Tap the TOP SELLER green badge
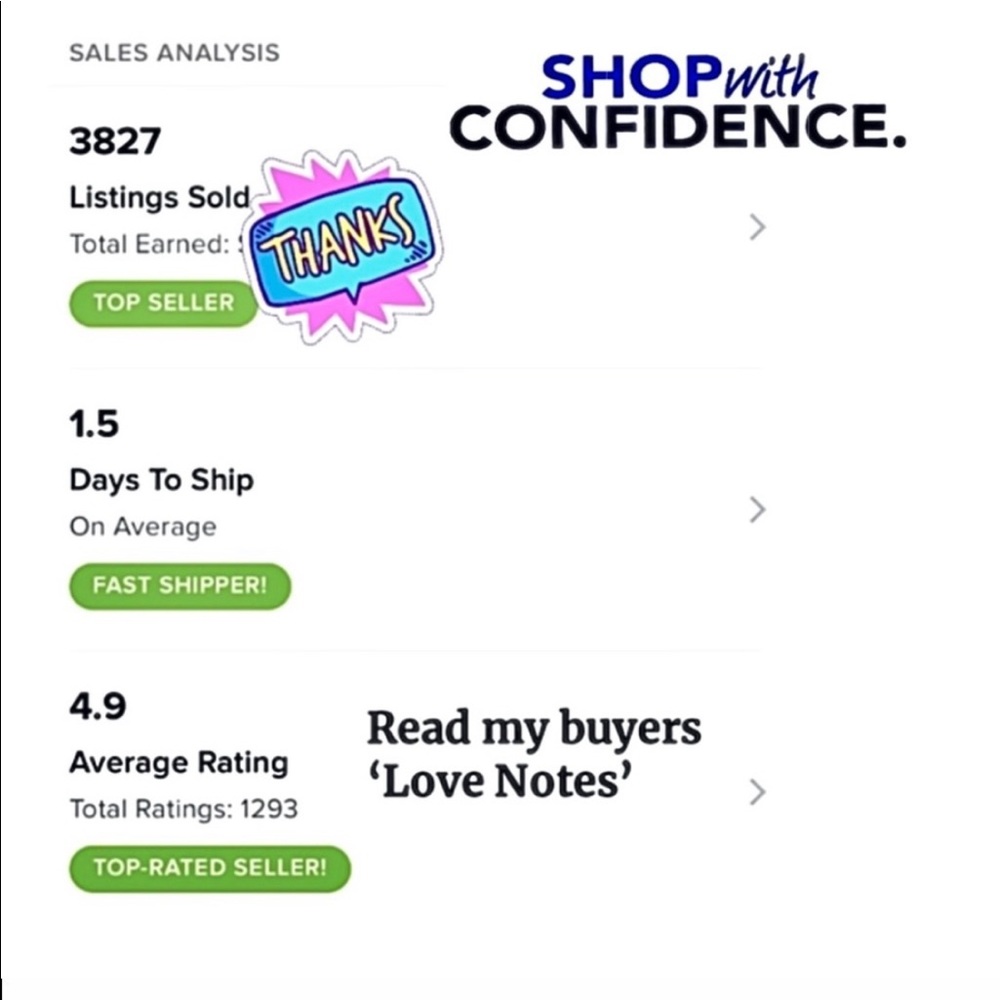Image resolution: width=1000 pixels, height=1000 pixels. tap(163, 303)
